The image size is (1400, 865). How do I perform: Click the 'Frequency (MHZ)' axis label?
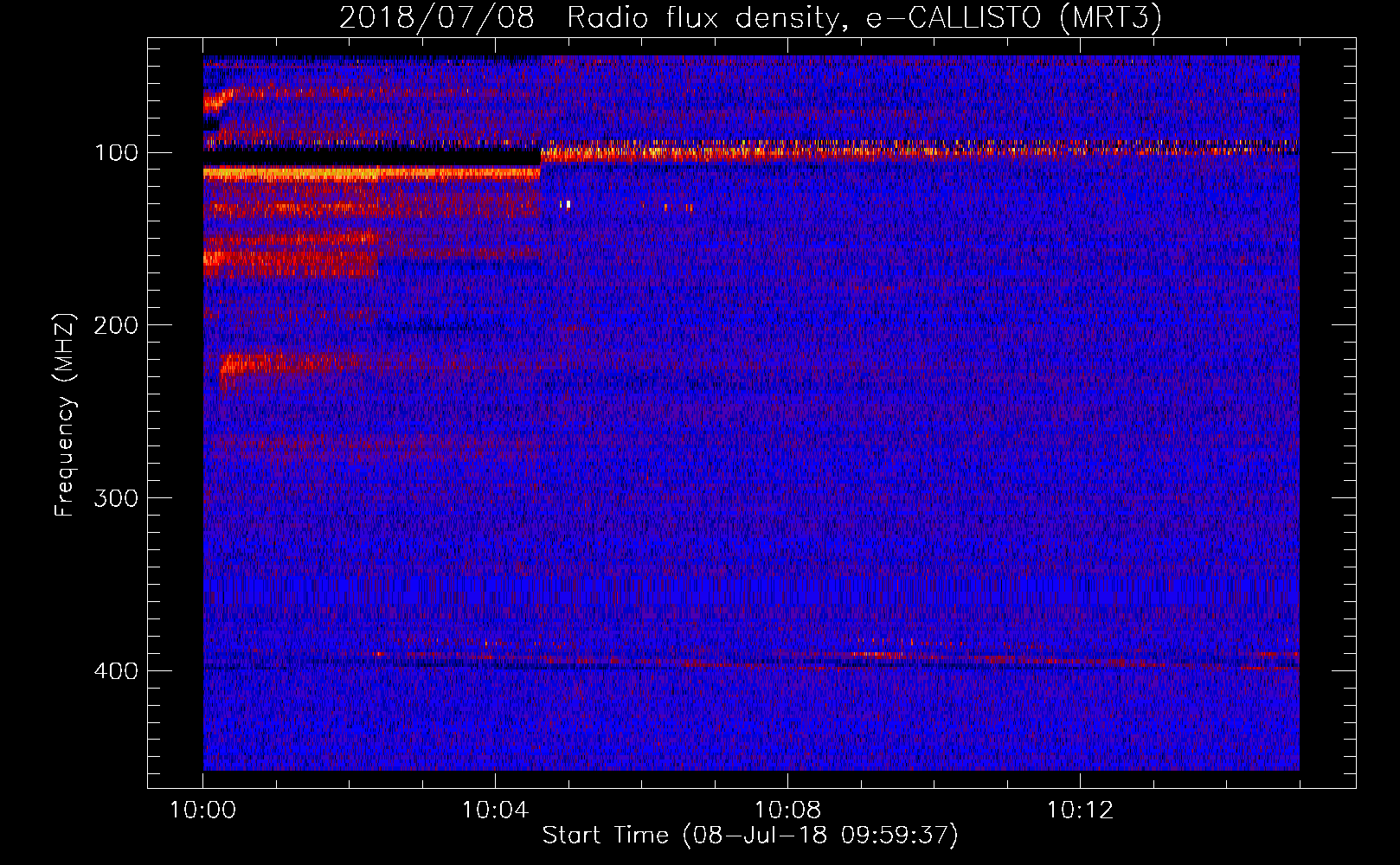coord(65,415)
